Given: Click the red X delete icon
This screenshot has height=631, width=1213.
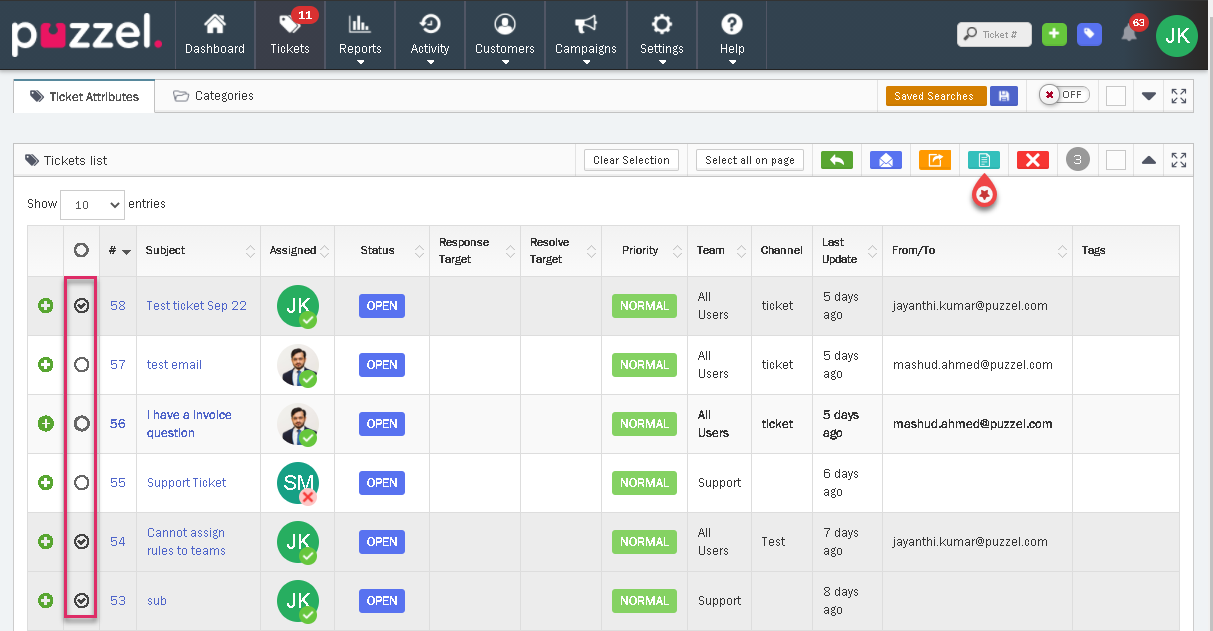Looking at the screenshot, I should [x=1032, y=160].
